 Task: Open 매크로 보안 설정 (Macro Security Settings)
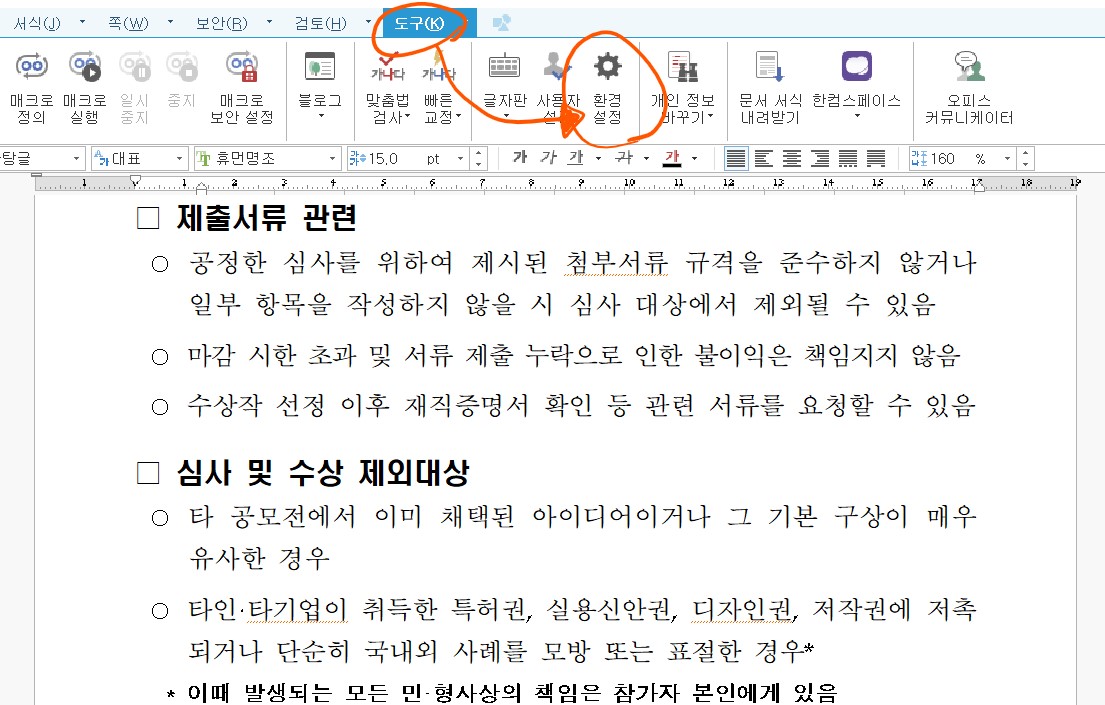click(x=242, y=85)
